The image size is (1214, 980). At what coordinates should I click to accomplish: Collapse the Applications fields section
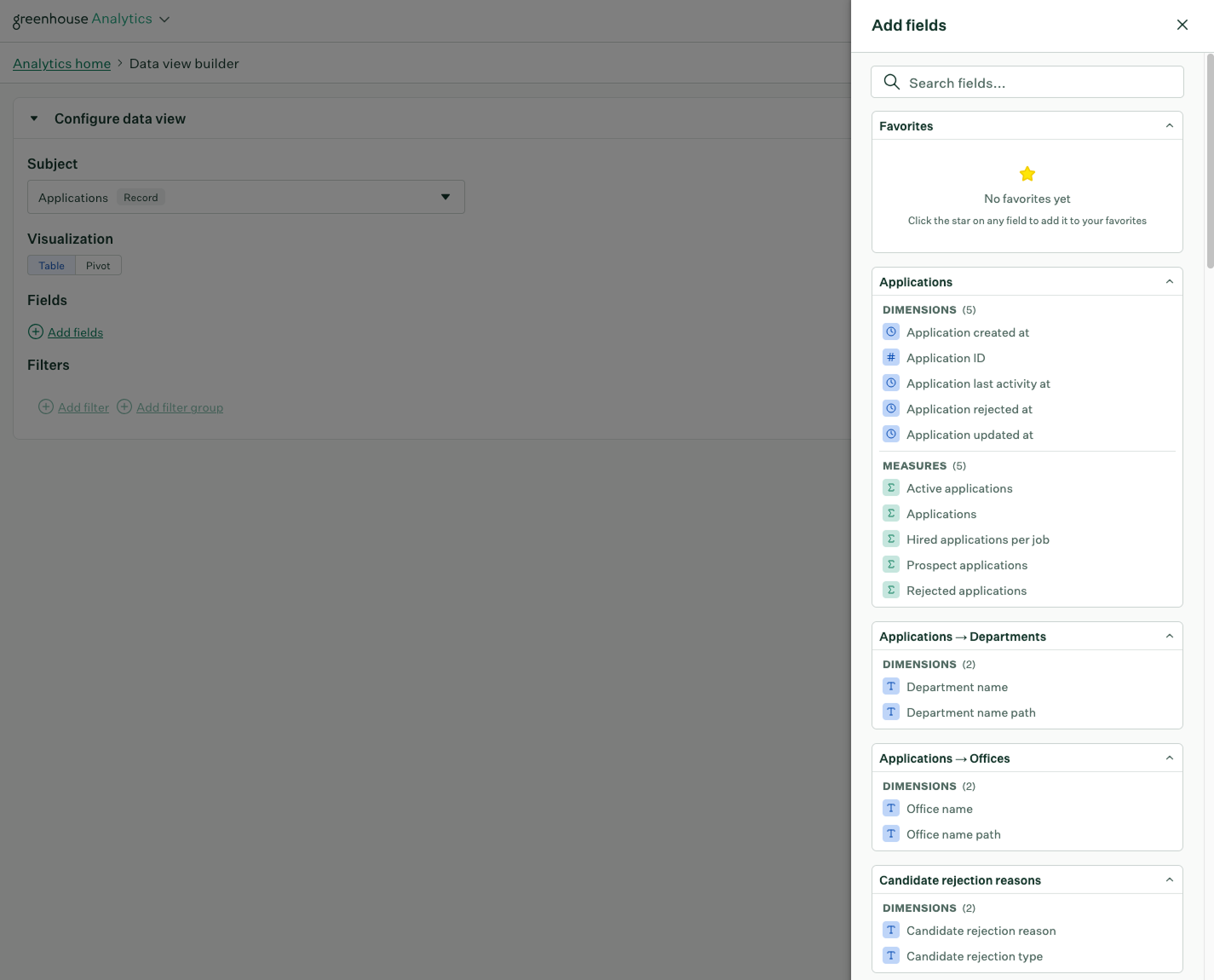tap(1169, 281)
